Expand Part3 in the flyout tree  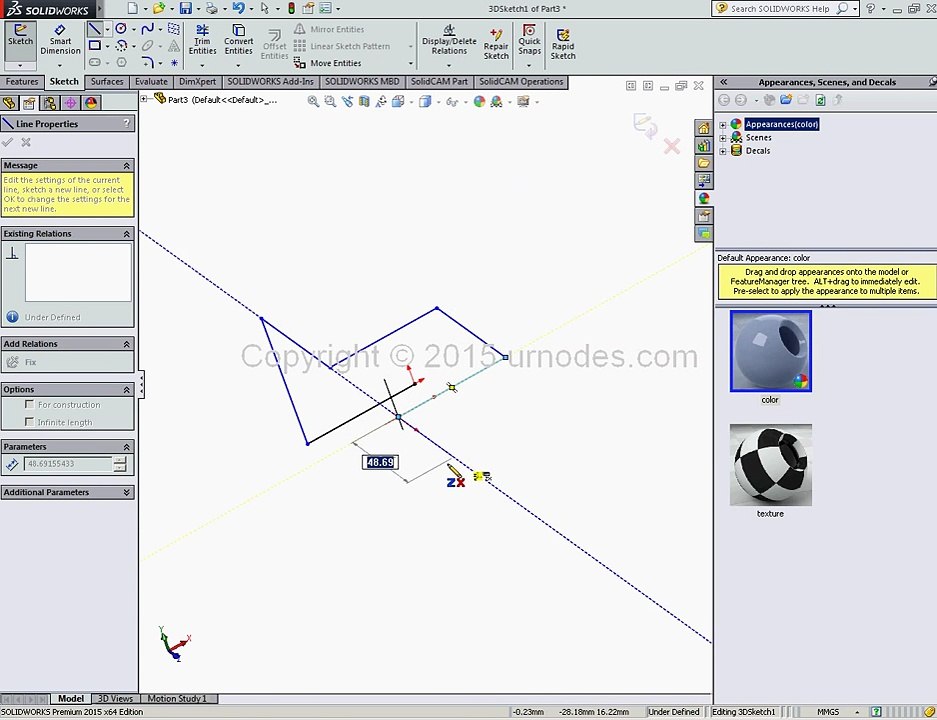pyautogui.click(x=144, y=99)
